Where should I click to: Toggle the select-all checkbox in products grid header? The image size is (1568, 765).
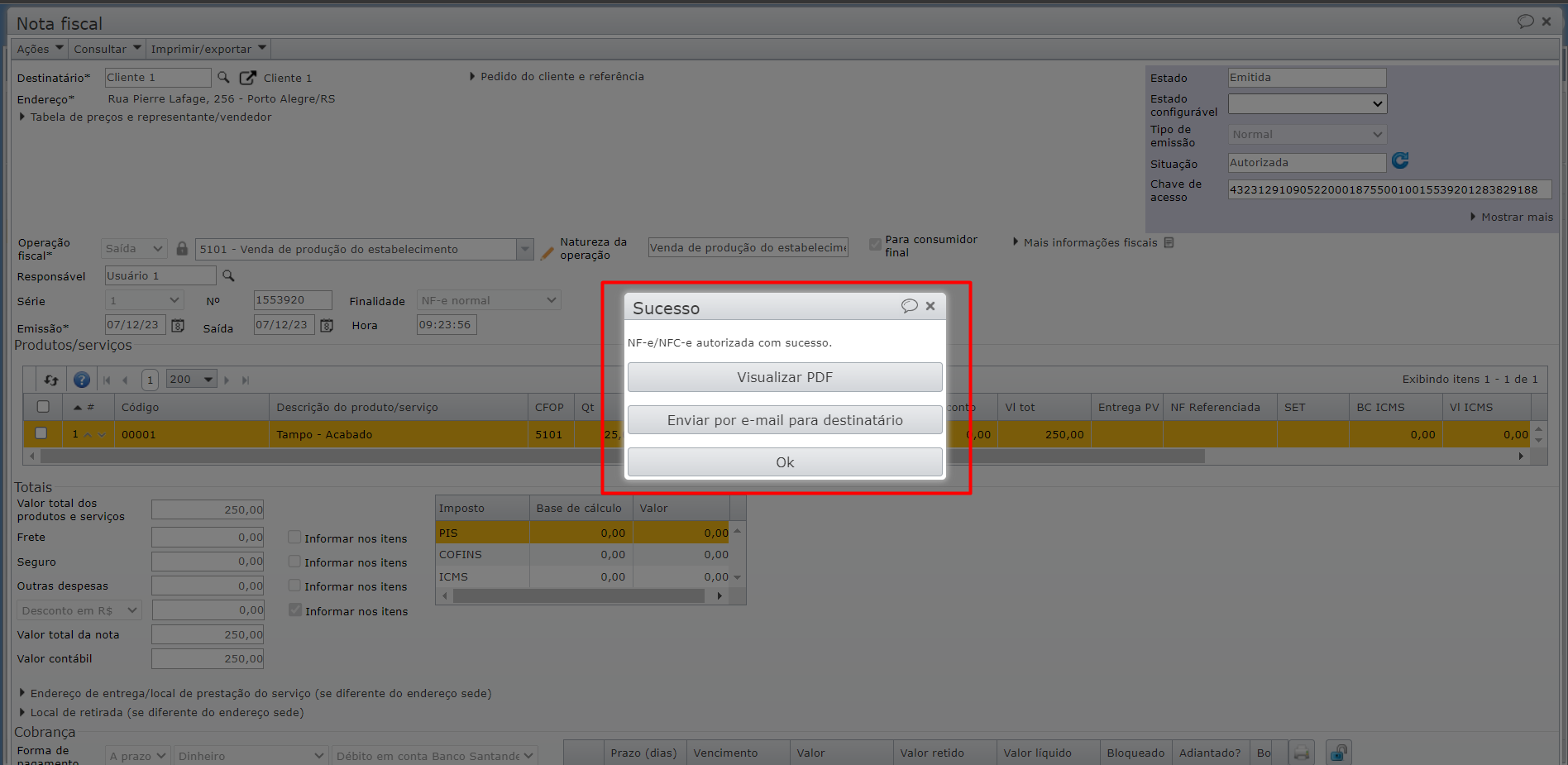click(x=43, y=406)
